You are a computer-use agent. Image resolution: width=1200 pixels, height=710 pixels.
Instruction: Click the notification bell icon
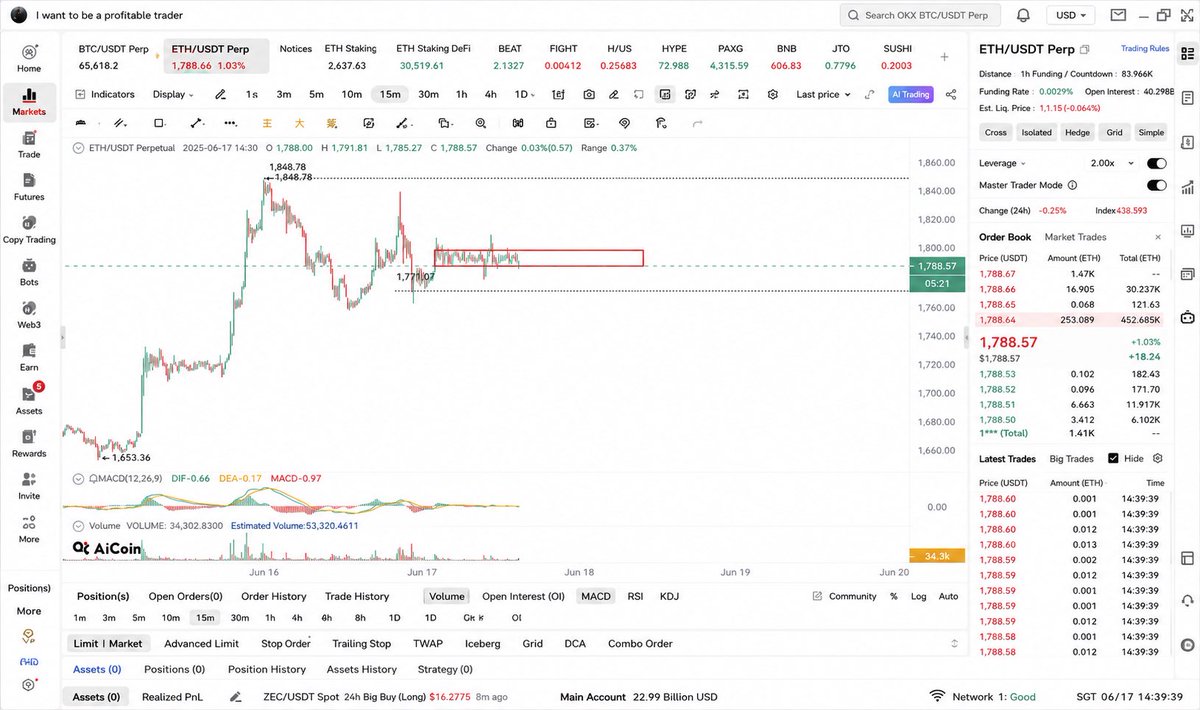(1023, 15)
